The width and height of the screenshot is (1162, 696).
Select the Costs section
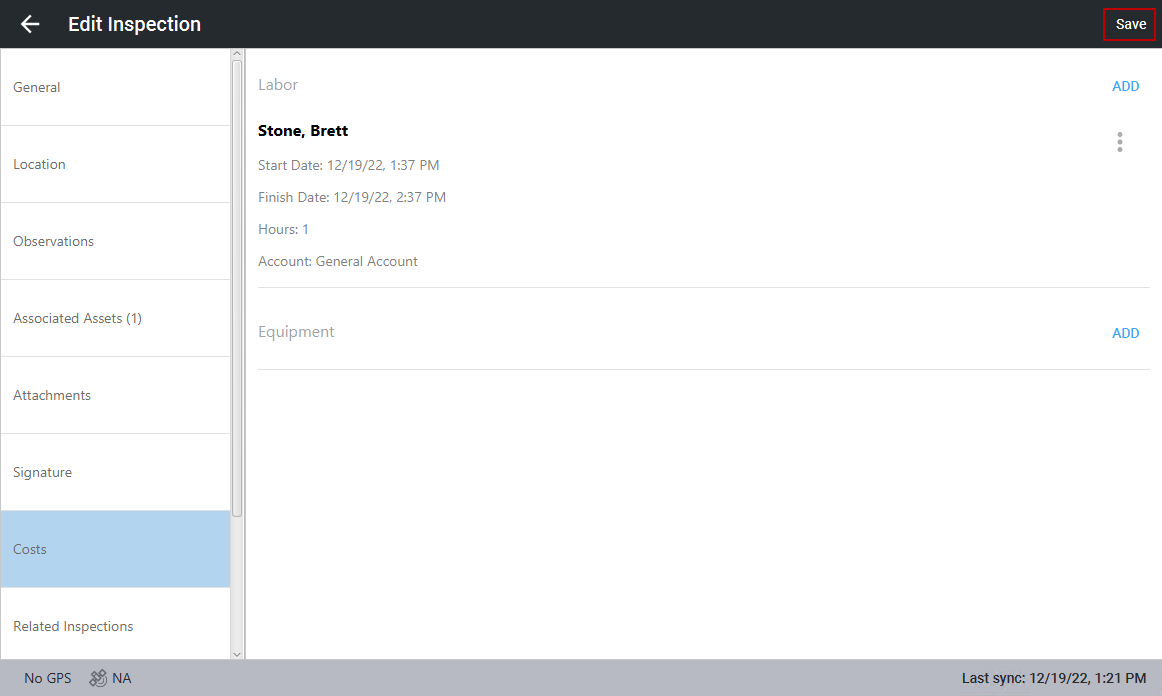(x=115, y=549)
